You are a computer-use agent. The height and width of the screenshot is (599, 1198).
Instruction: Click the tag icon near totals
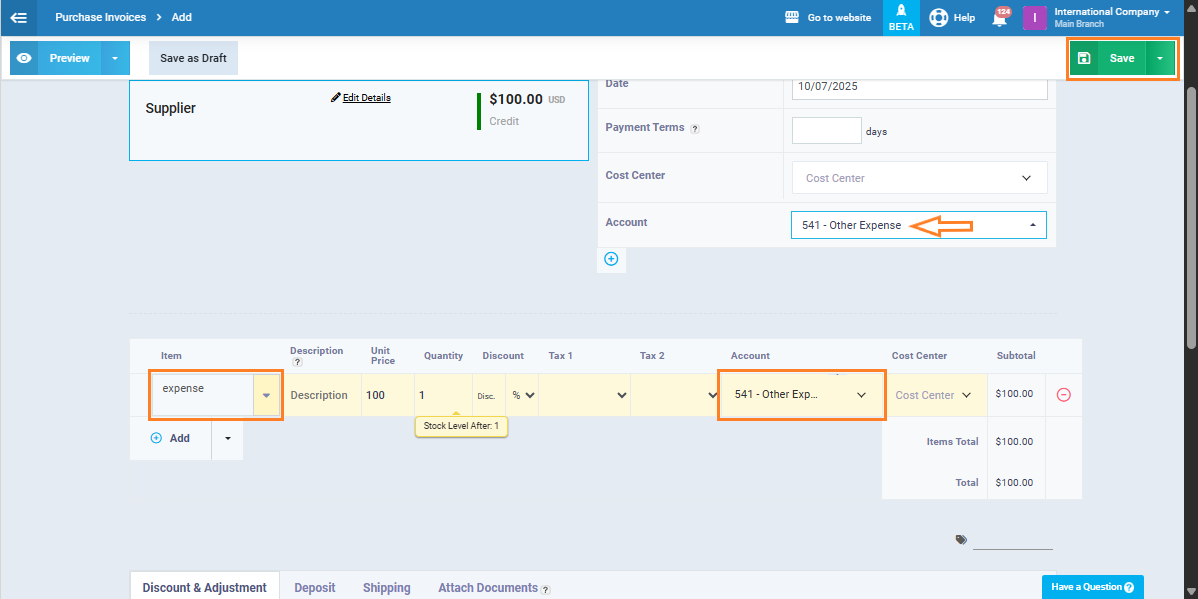961,539
